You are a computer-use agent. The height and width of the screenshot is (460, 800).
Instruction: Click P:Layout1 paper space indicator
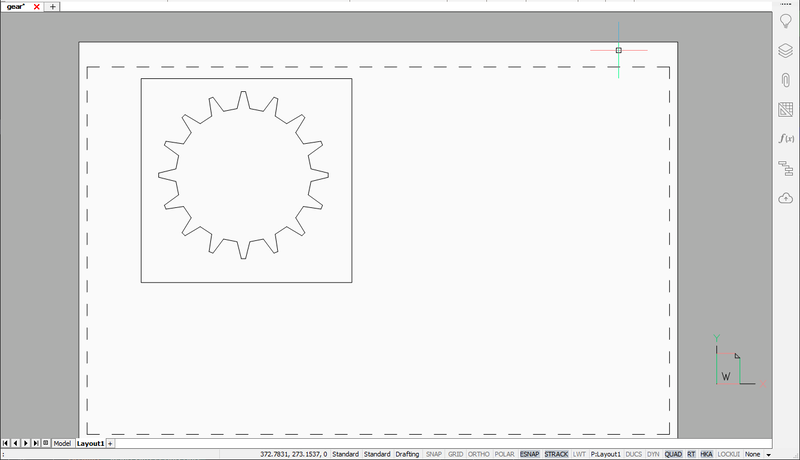click(x=606, y=454)
